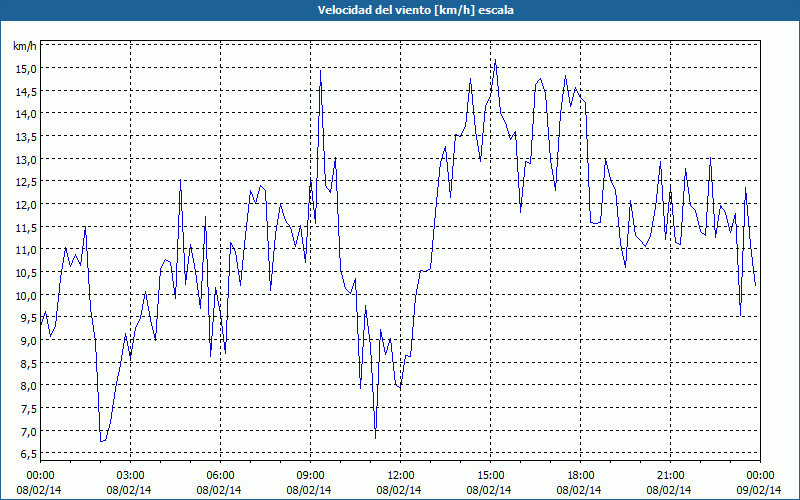Image resolution: width=800 pixels, height=500 pixels.
Task: Select the 15,0 y-axis value
Action: (x=26, y=69)
